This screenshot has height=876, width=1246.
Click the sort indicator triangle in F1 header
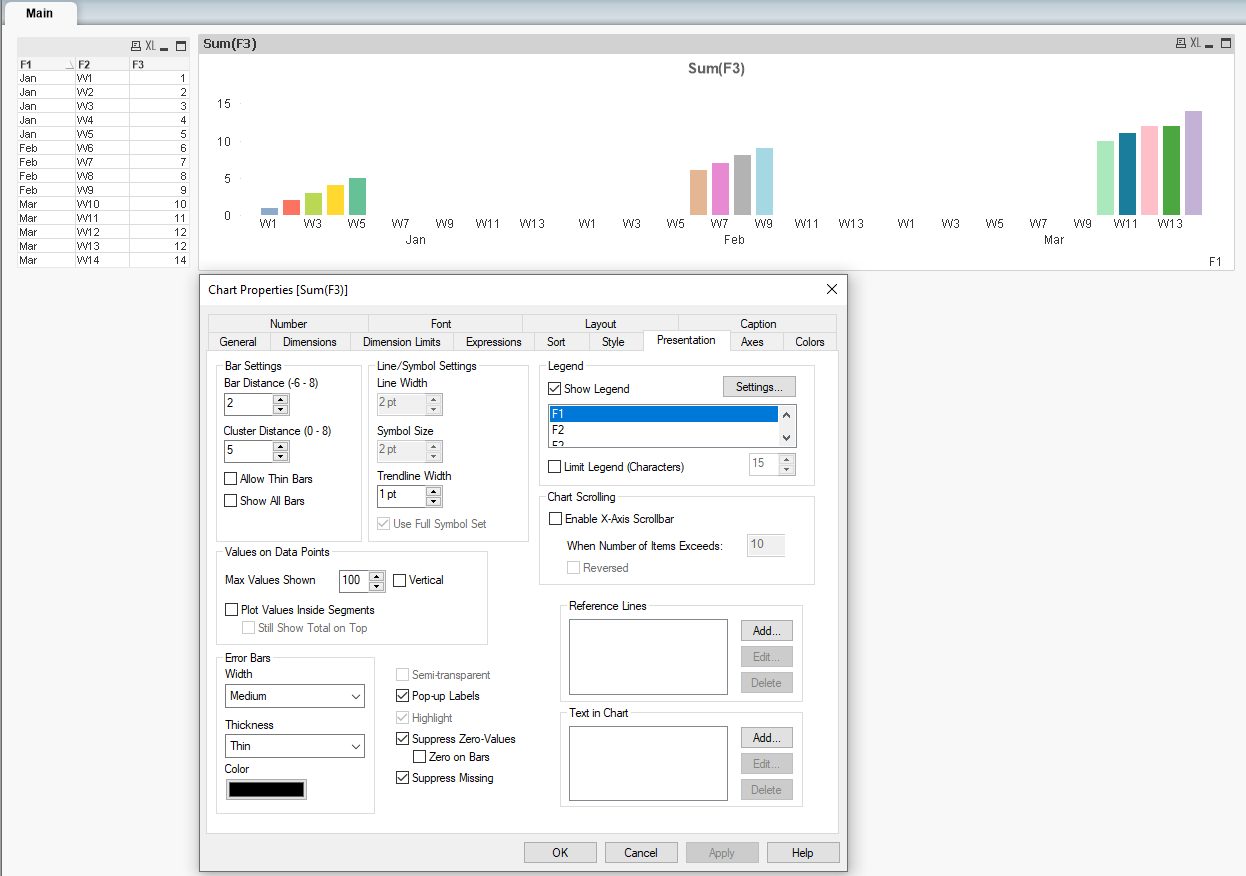70,65
